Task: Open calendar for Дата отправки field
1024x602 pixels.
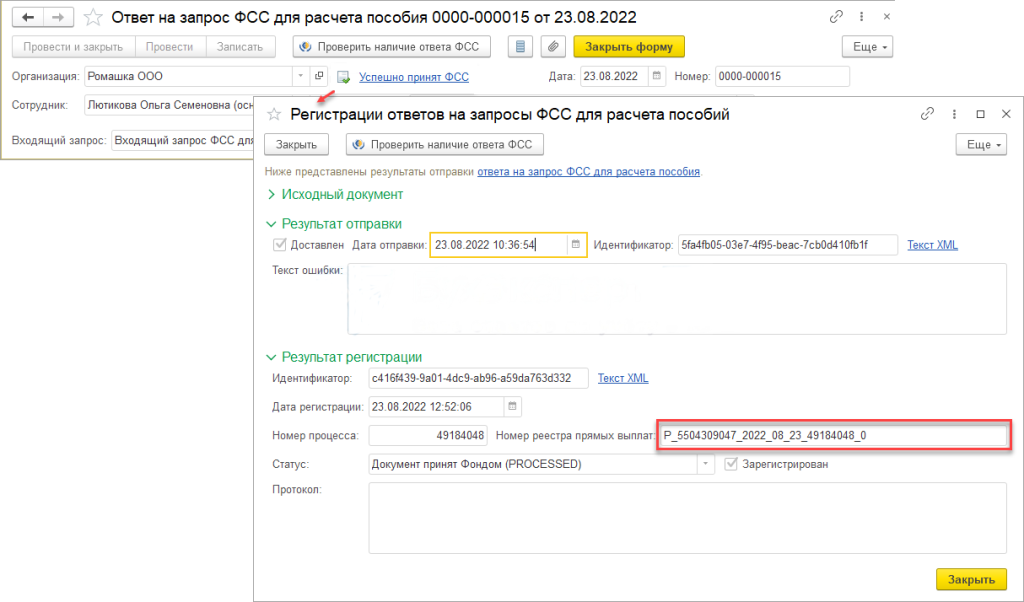Action: (575, 245)
